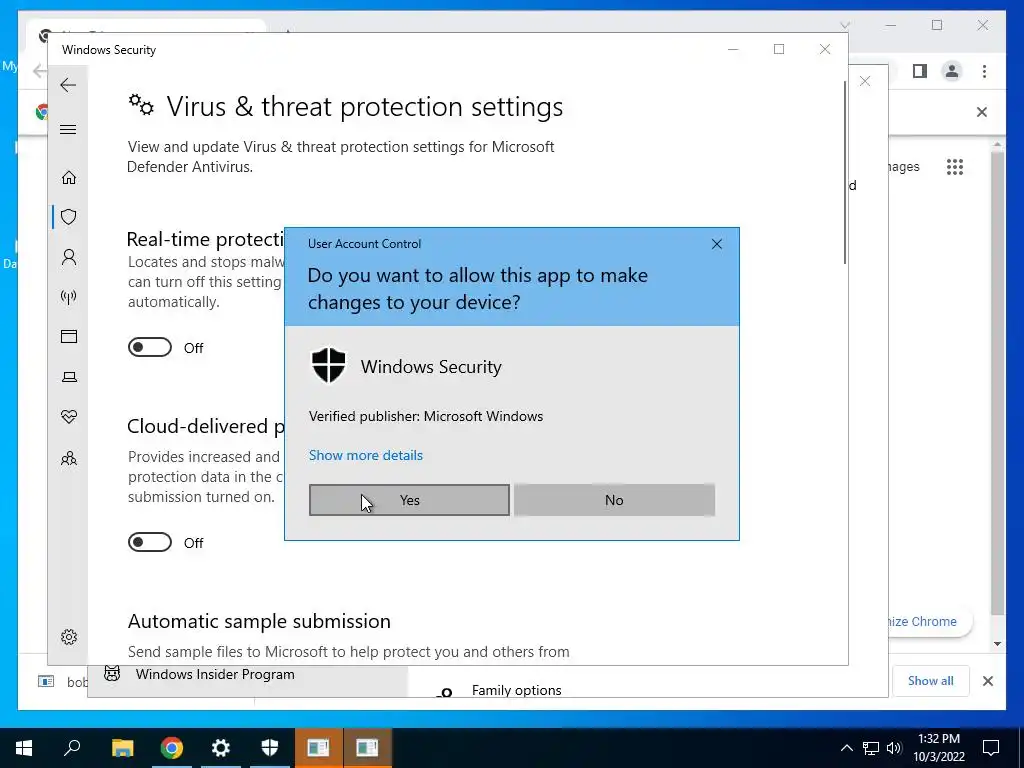Click the Windows Security scrollbar
Image resolution: width=1024 pixels, height=768 pixels.
click(x=845, y=172)
